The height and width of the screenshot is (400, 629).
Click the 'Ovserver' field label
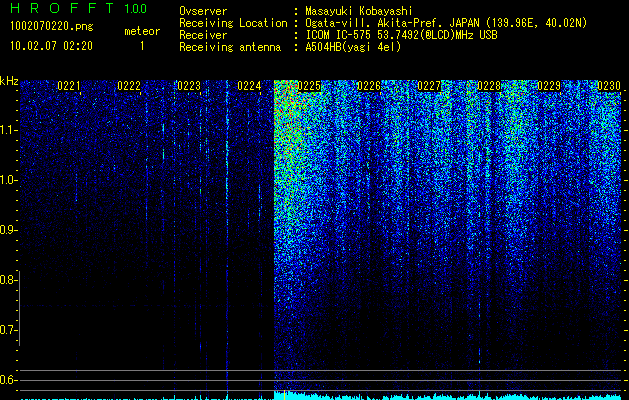tap(203, 11)
